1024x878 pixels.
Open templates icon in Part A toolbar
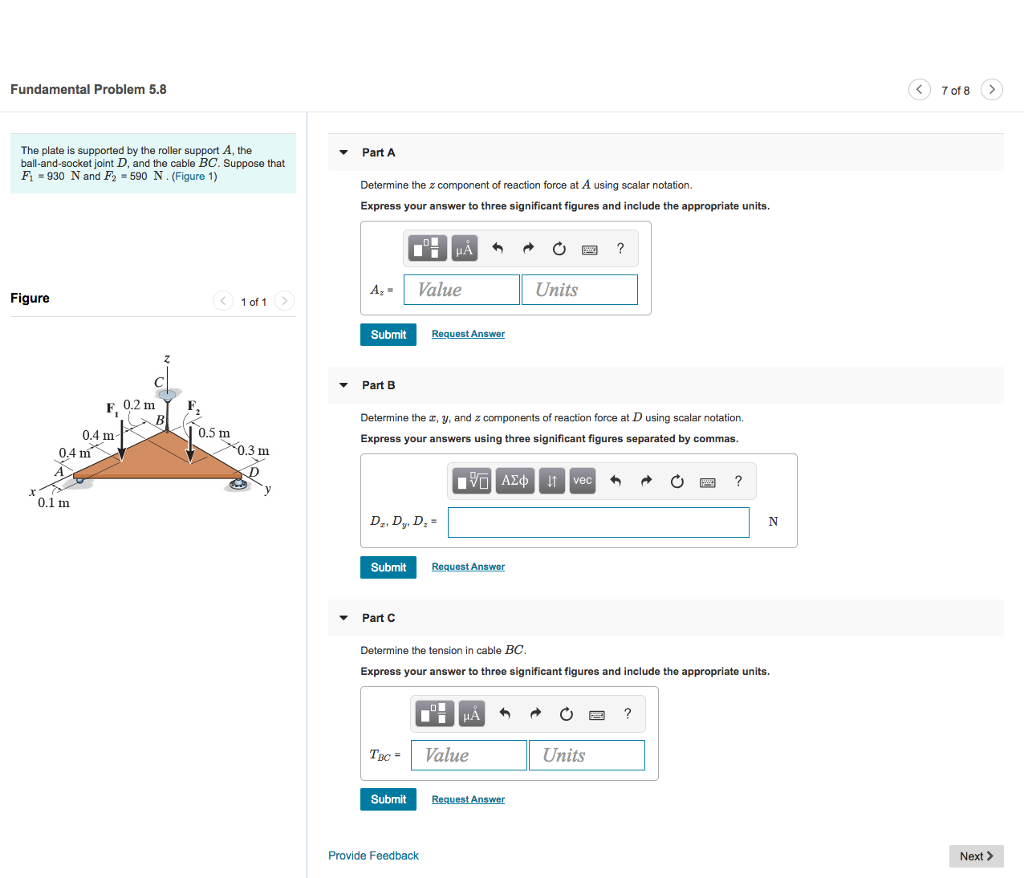[x=427, y=248]
